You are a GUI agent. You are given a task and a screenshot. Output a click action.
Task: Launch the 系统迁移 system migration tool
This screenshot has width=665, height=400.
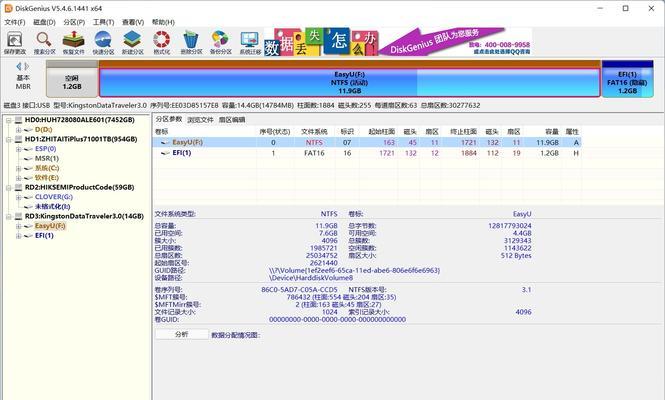tap(250, 42)
